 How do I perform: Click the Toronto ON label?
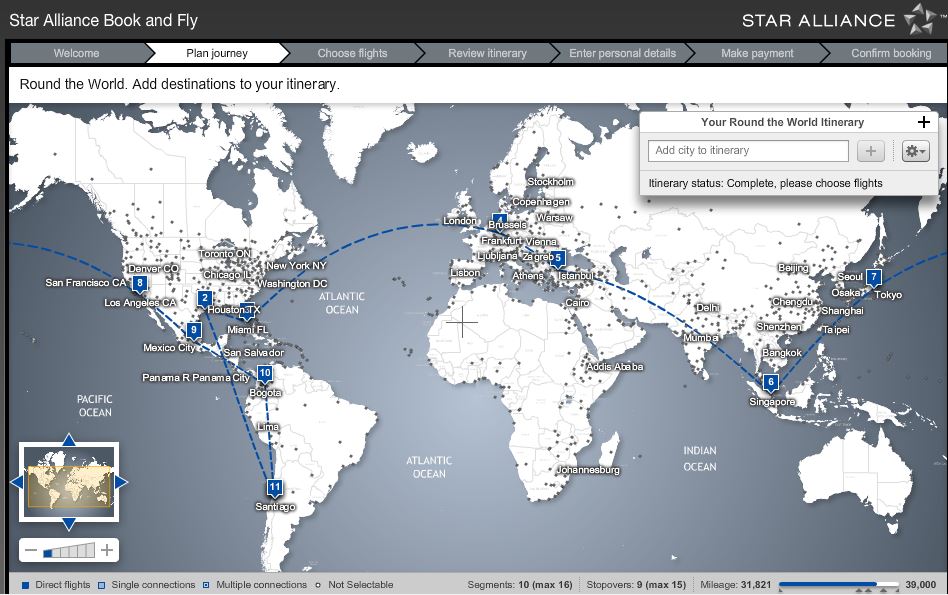pyautogui.click(x=224, y=253)
